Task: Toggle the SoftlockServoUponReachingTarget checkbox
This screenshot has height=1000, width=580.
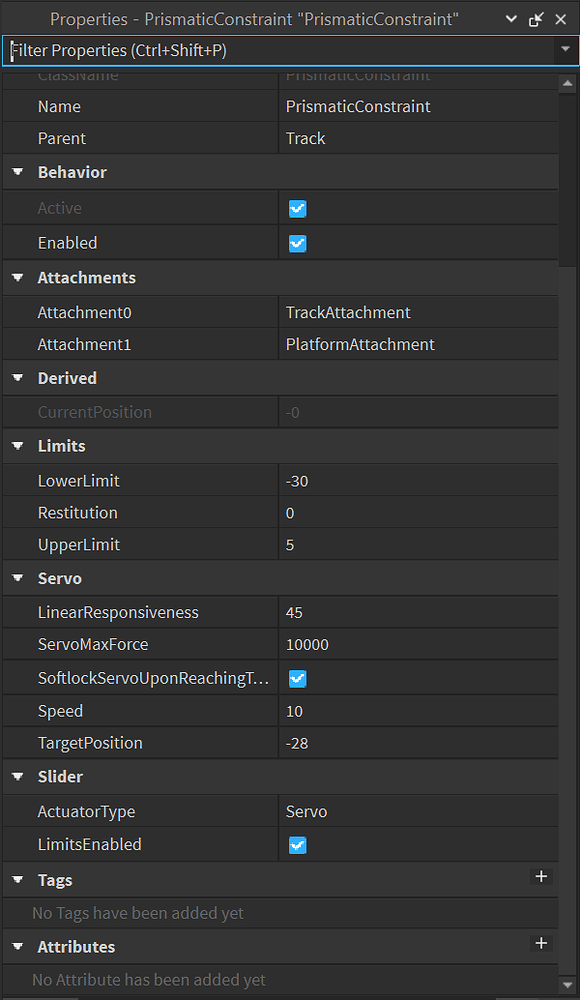Action: point(297,677)
